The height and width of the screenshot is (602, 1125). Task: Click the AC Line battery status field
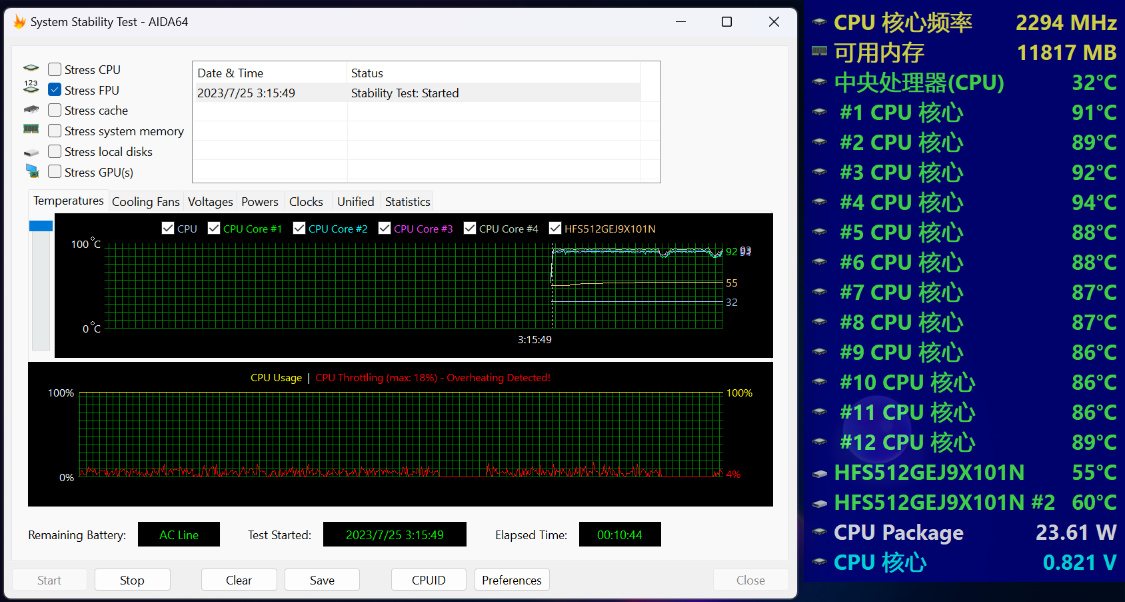pyautogui.click(x=179, y=535)
